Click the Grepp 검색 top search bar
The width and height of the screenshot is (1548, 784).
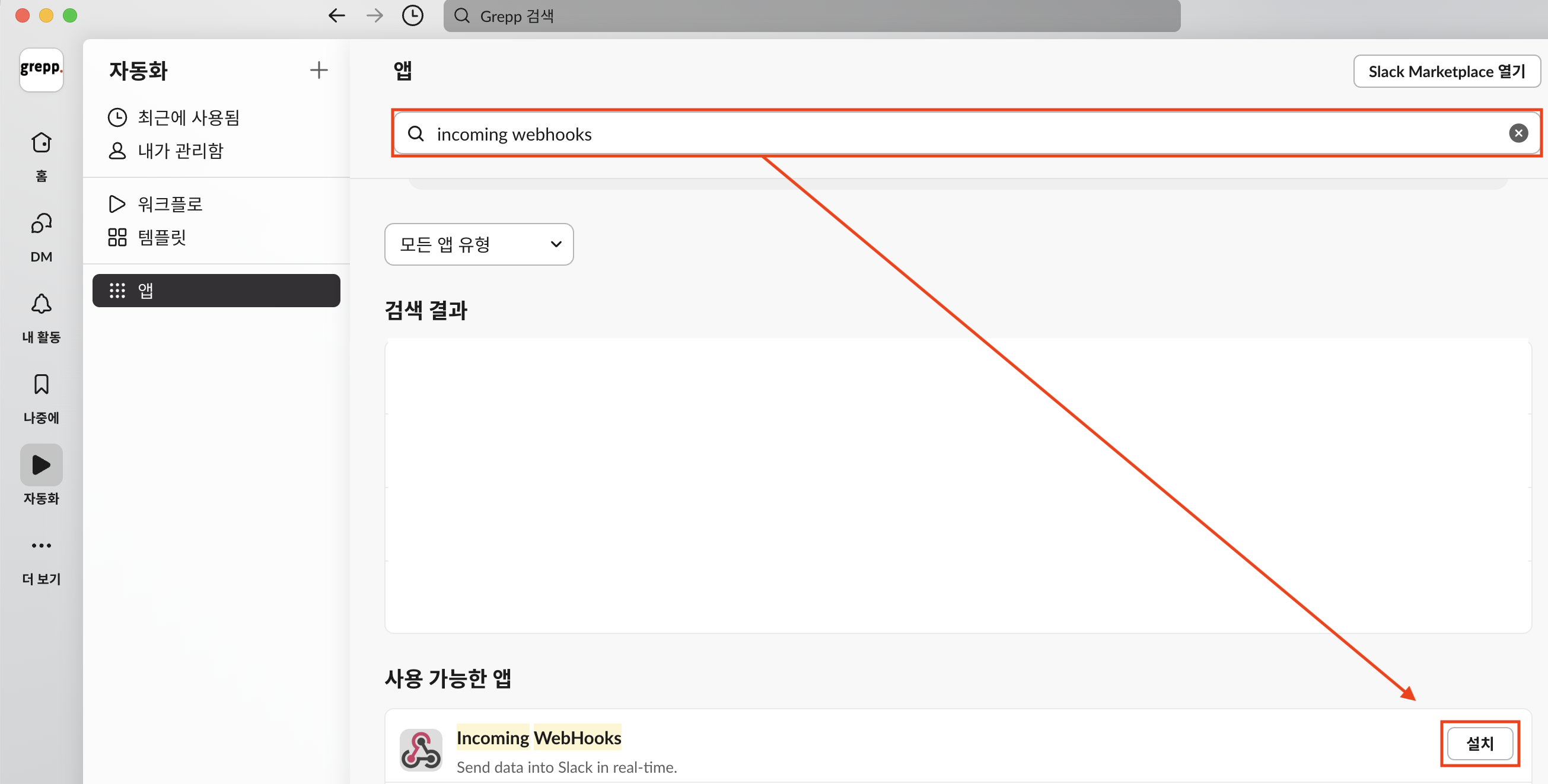[x=811, y=16]
